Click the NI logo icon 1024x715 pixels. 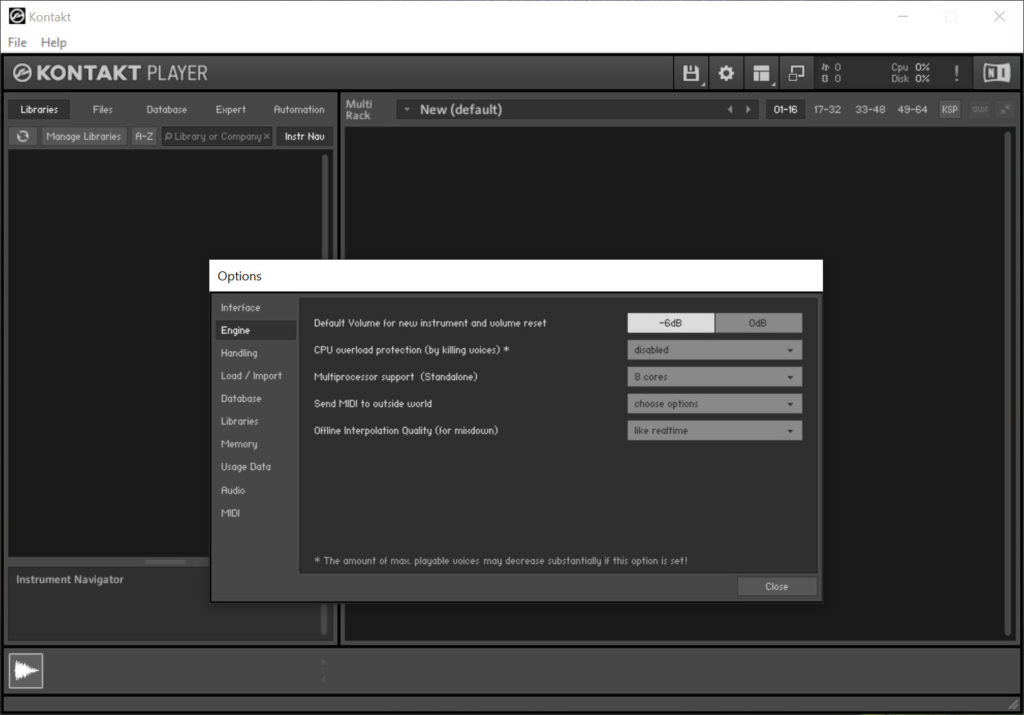[996, 72]
